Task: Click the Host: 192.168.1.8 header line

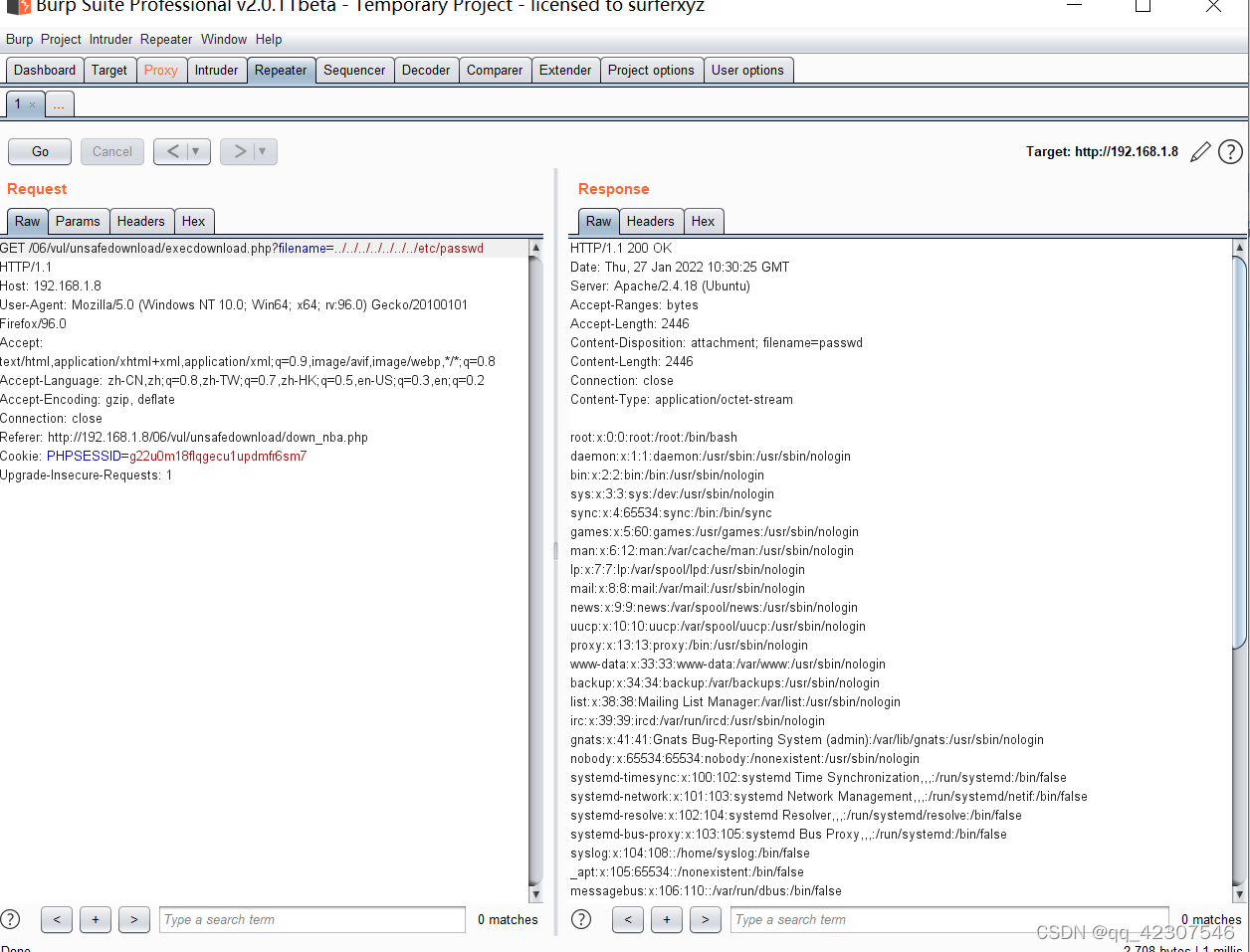Action: tap(51, 286)
